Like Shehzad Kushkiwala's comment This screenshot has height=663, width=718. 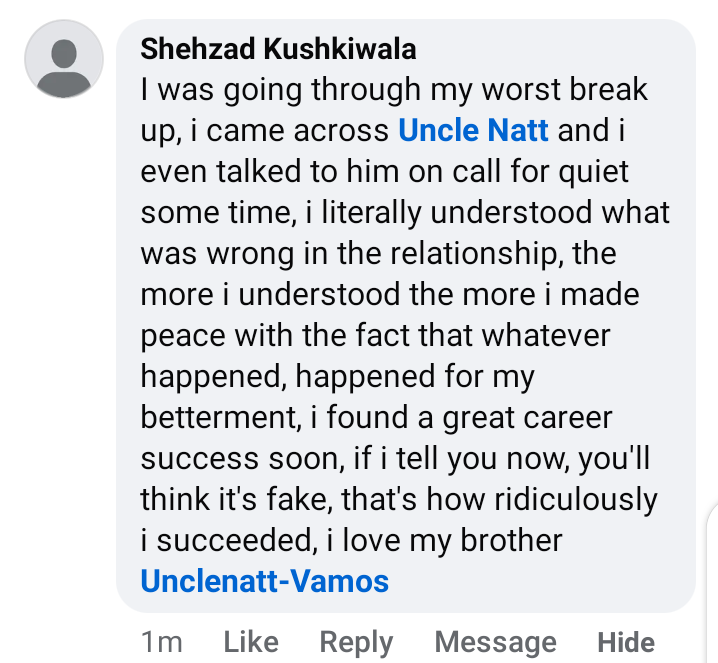point(250,642)
